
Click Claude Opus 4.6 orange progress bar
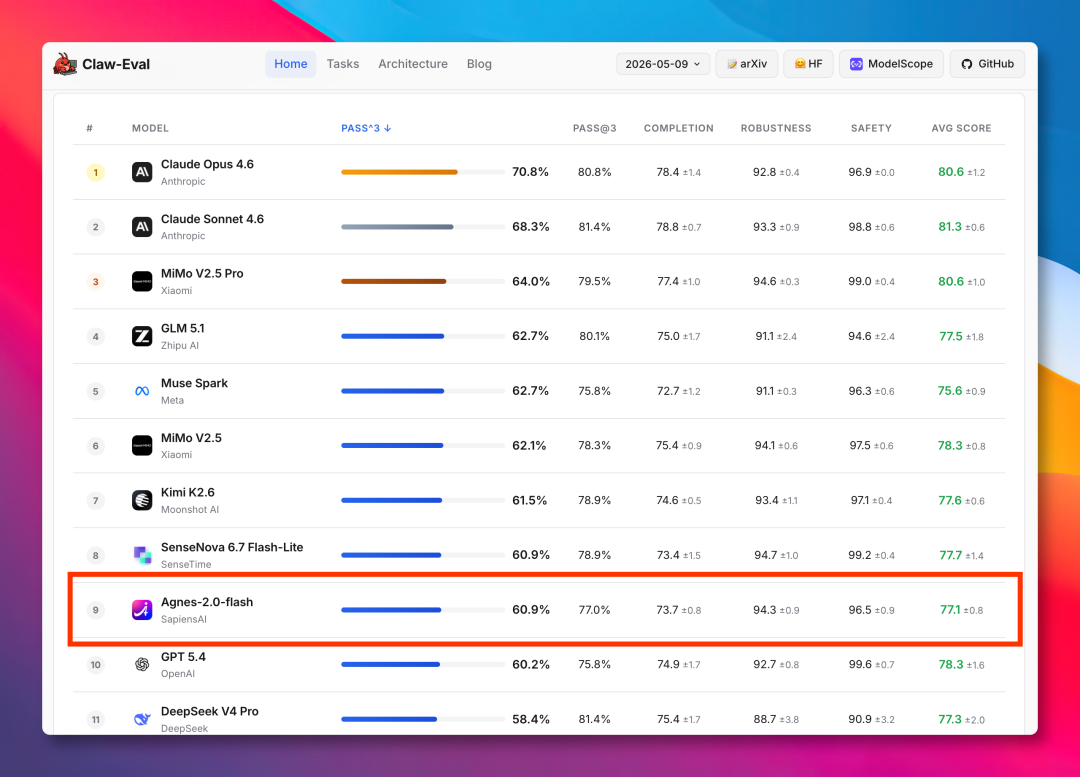(399, 172)
